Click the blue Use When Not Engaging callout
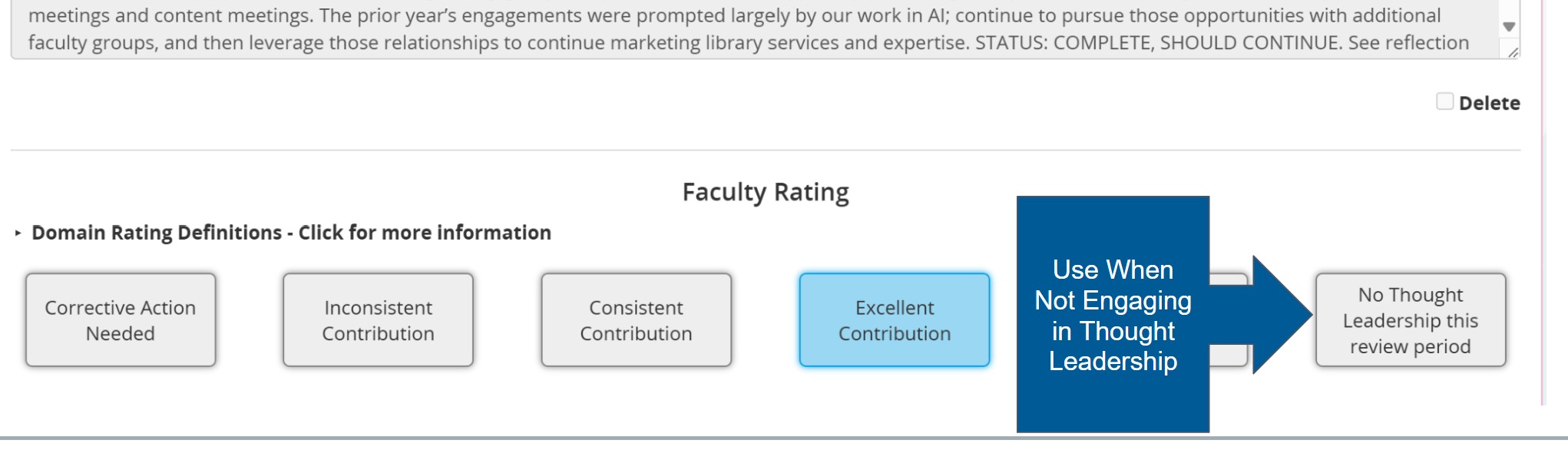Viewport: 1568px width, 450px height. [x=1113, y=314]
